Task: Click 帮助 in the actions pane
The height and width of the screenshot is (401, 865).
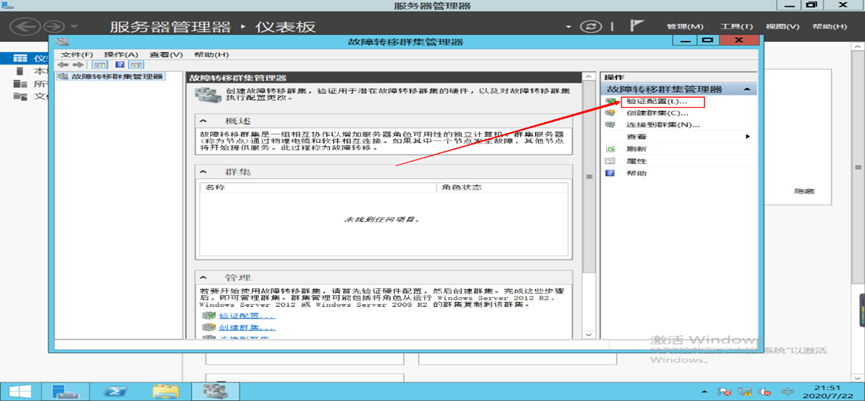Action: point(637,173)
